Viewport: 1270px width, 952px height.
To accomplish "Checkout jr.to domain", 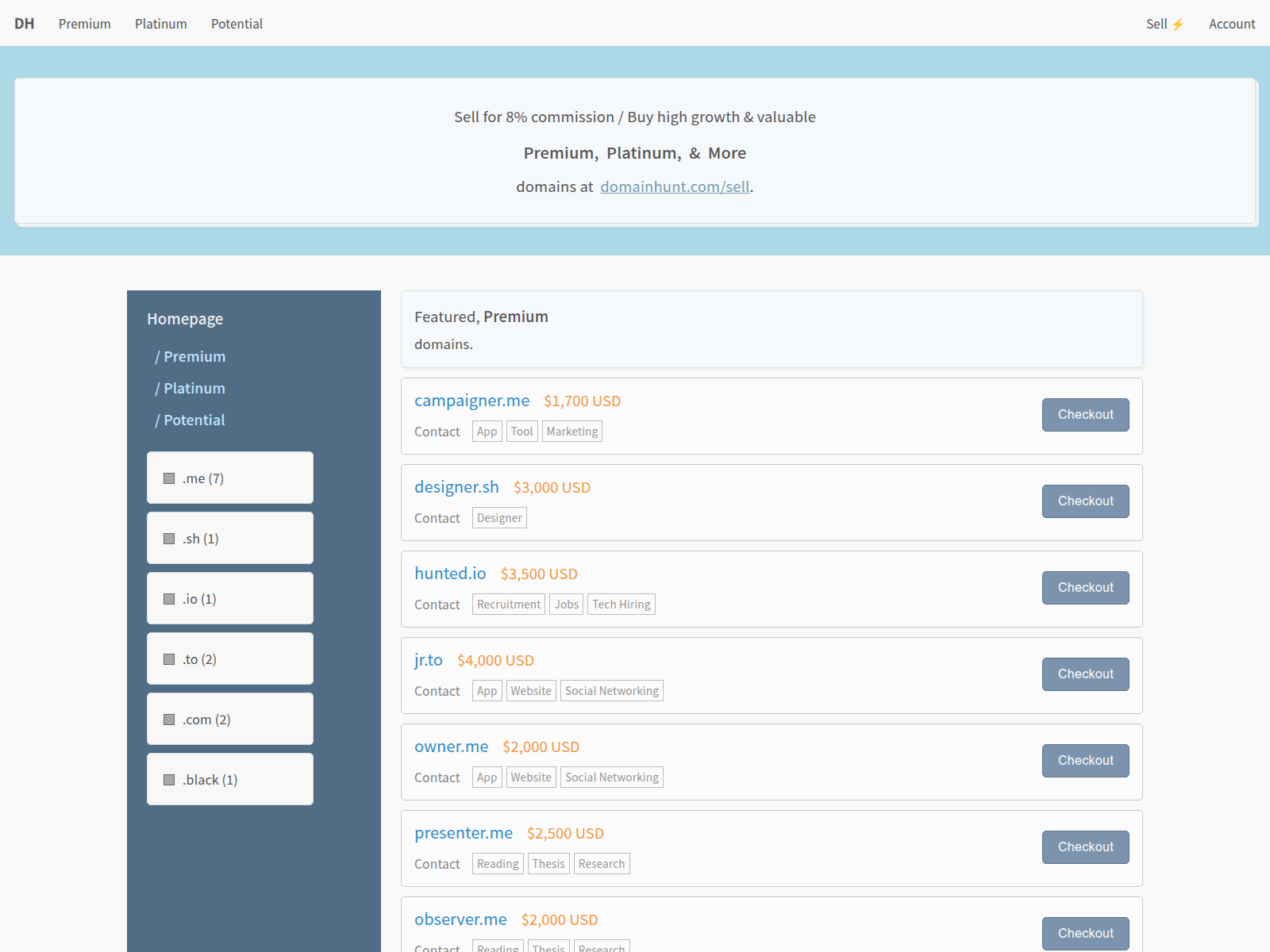I will click(1086, 674).
